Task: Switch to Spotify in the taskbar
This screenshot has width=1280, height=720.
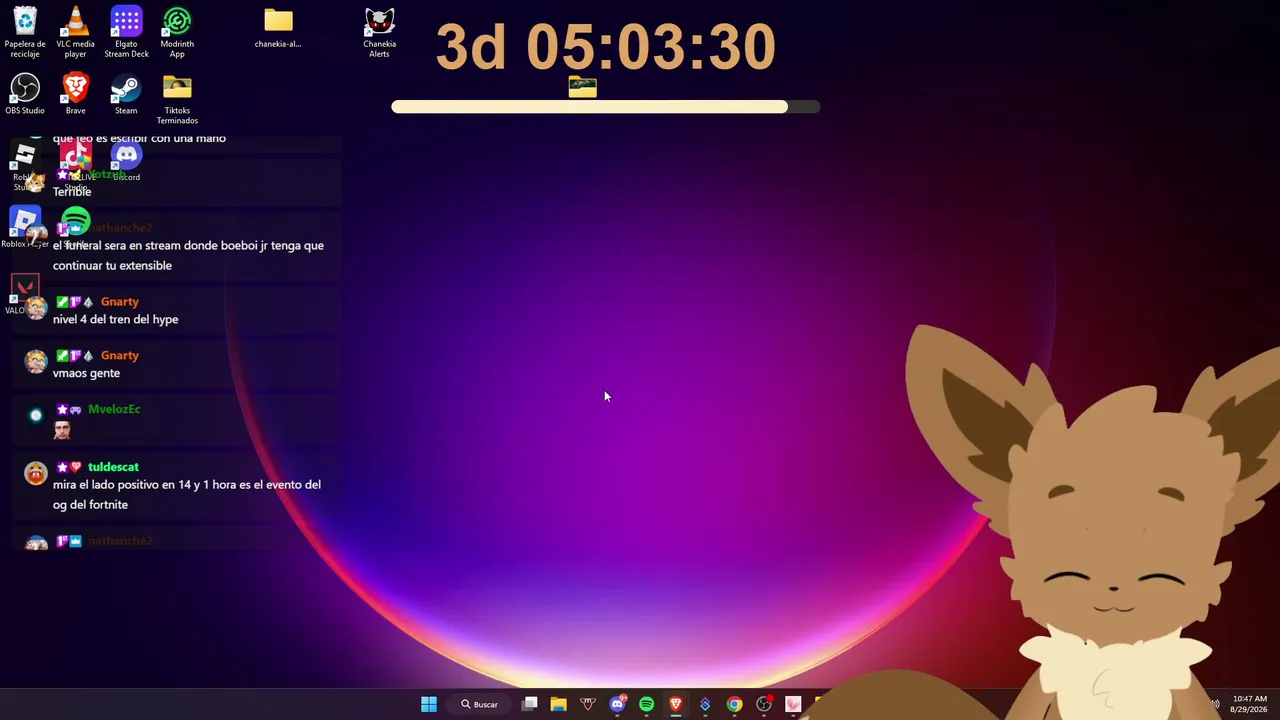Action: 646,704
